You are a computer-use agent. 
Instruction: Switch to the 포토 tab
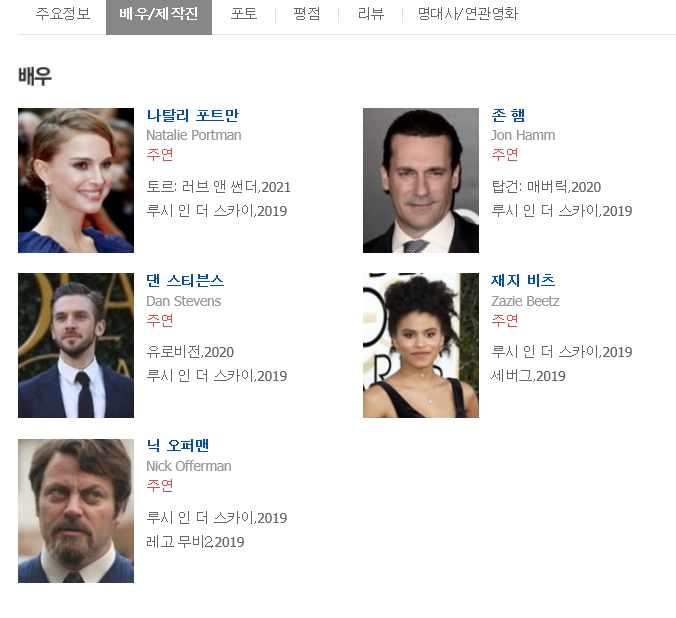(x=243, y=14)
